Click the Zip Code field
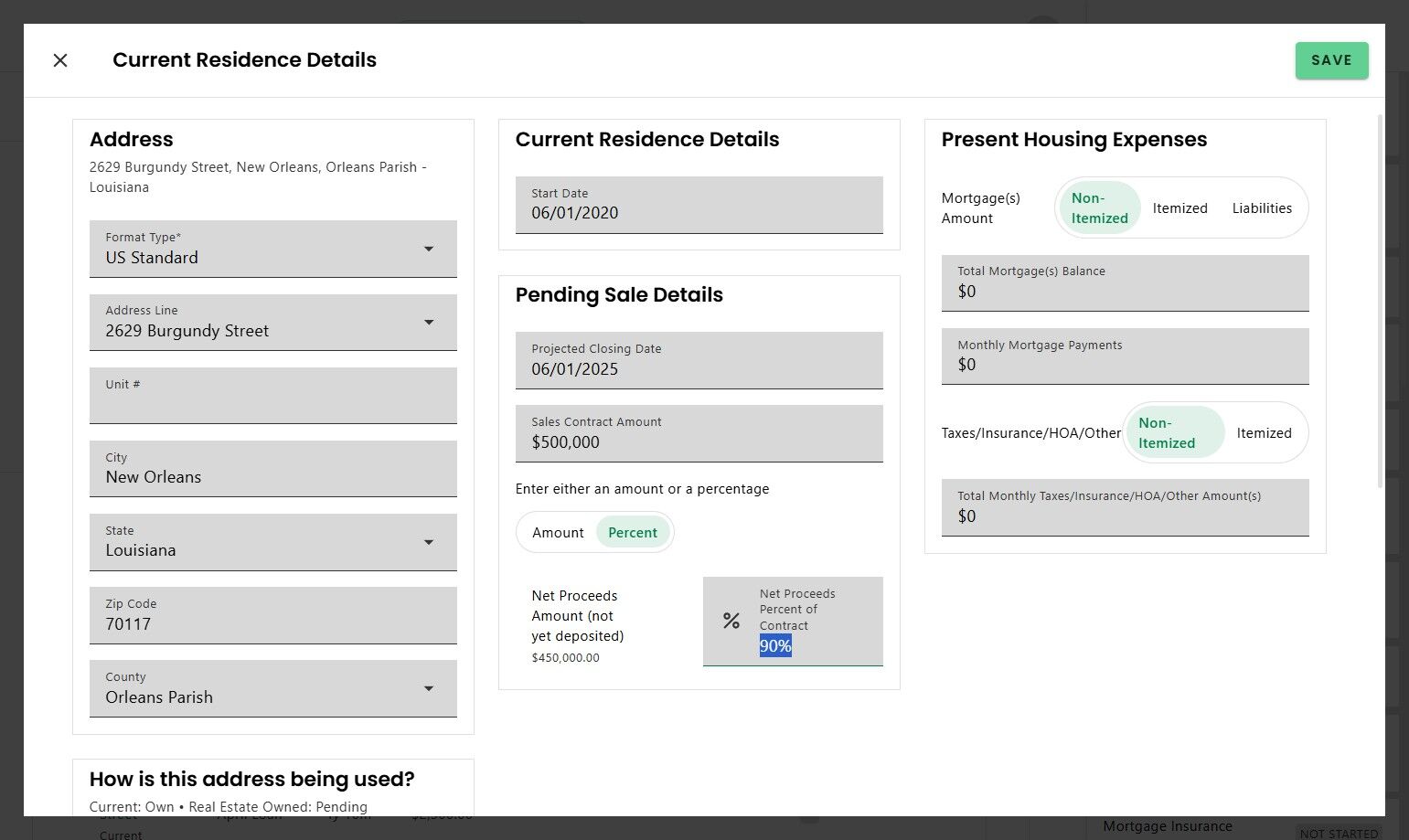The width and height of the screenshot is (1409, 840). [x=272, y=615]
